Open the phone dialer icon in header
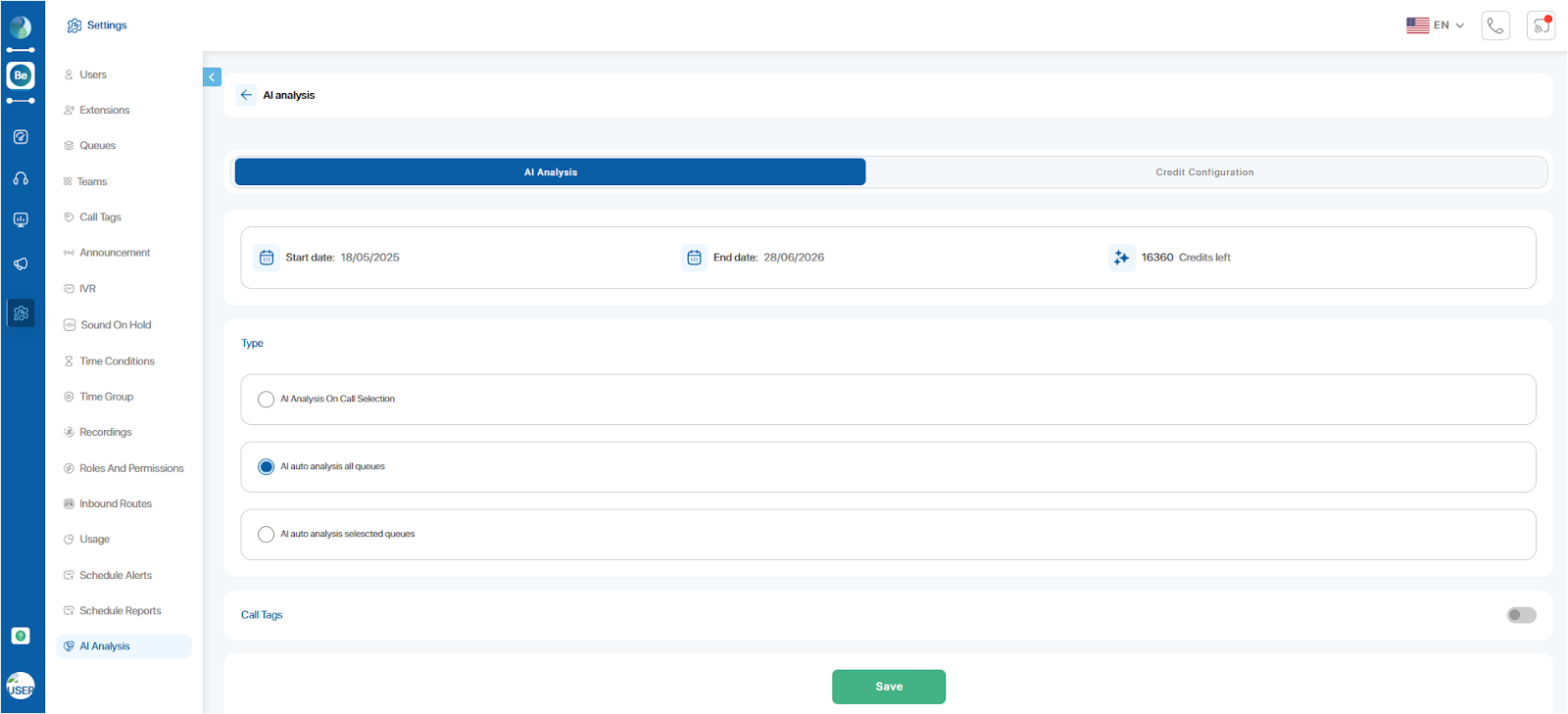The width and height of the screenshot is (1568, 714). [x=1495, y=25]
